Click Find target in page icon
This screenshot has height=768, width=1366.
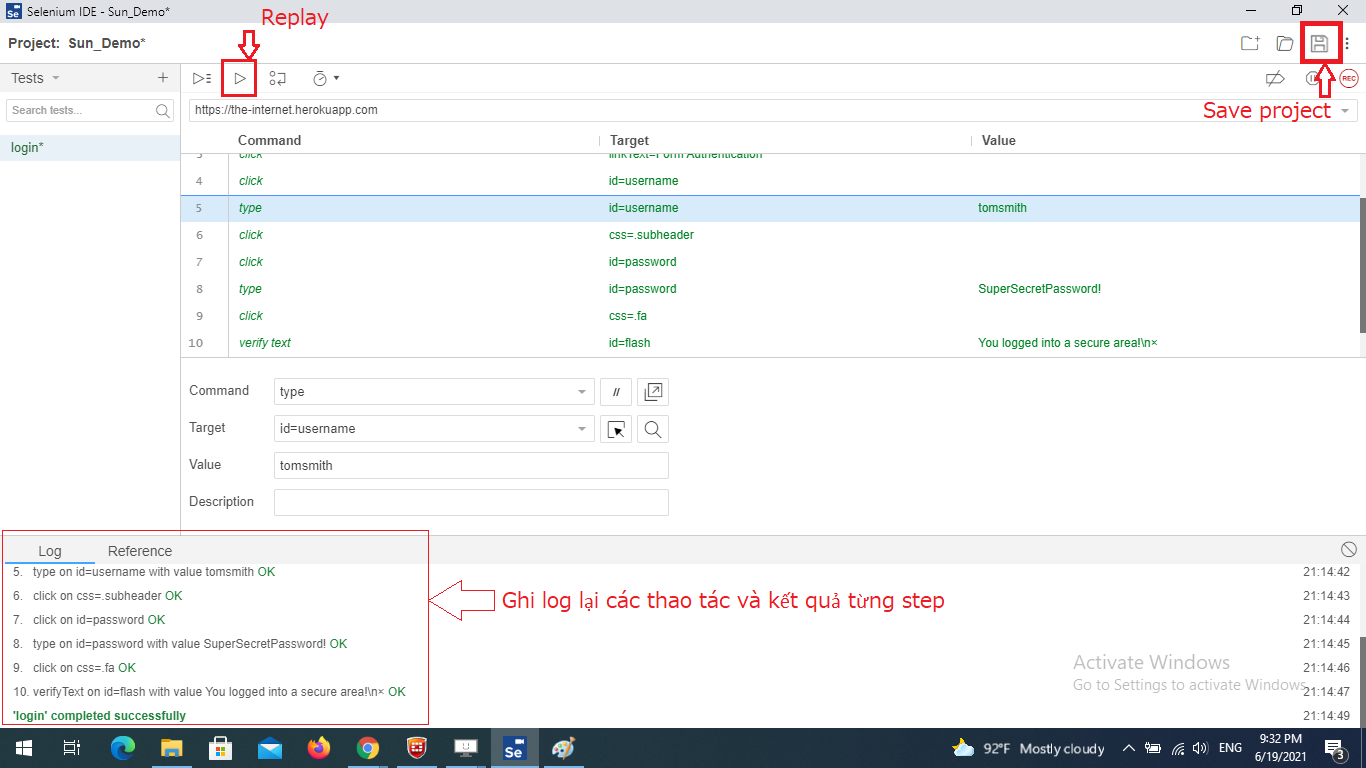tap(653, 429)
